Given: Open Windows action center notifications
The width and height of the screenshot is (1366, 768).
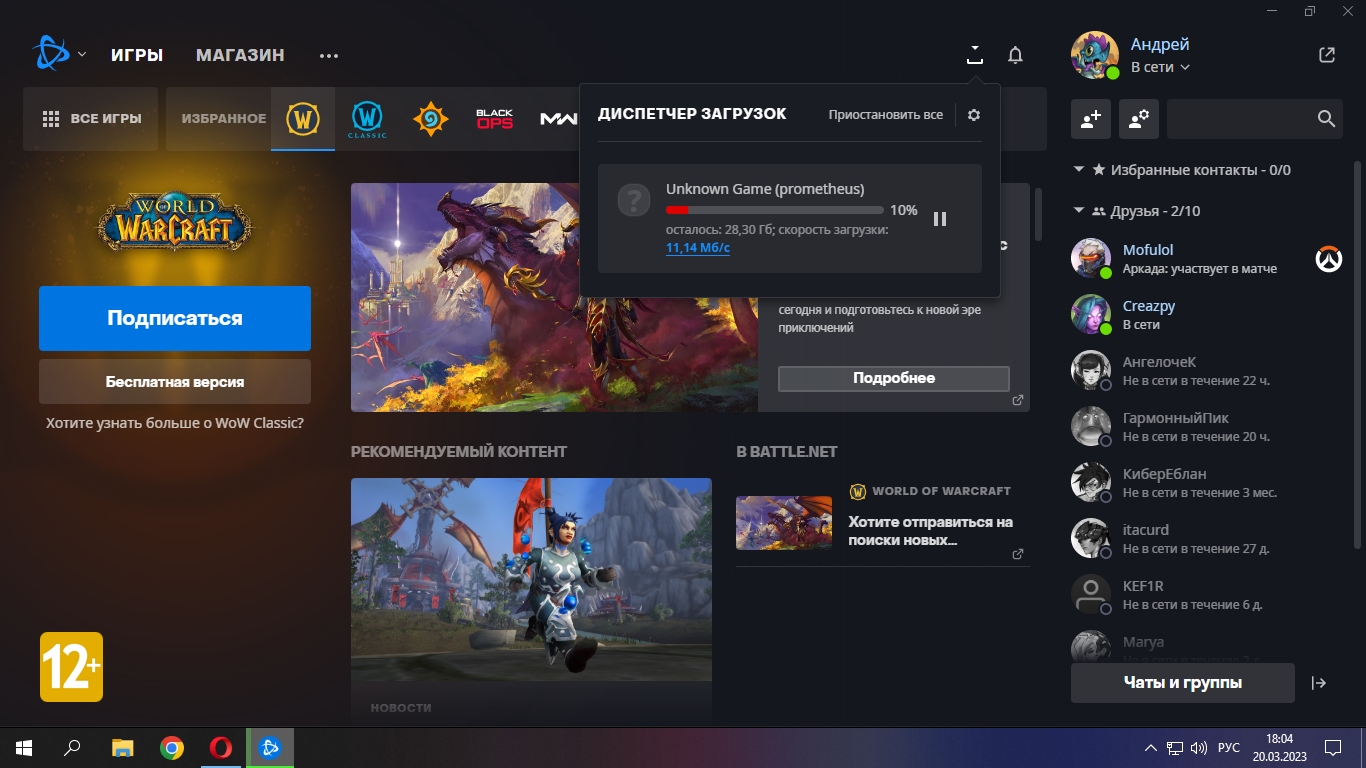Looking at the screenshot, I should click(1332, 748).
